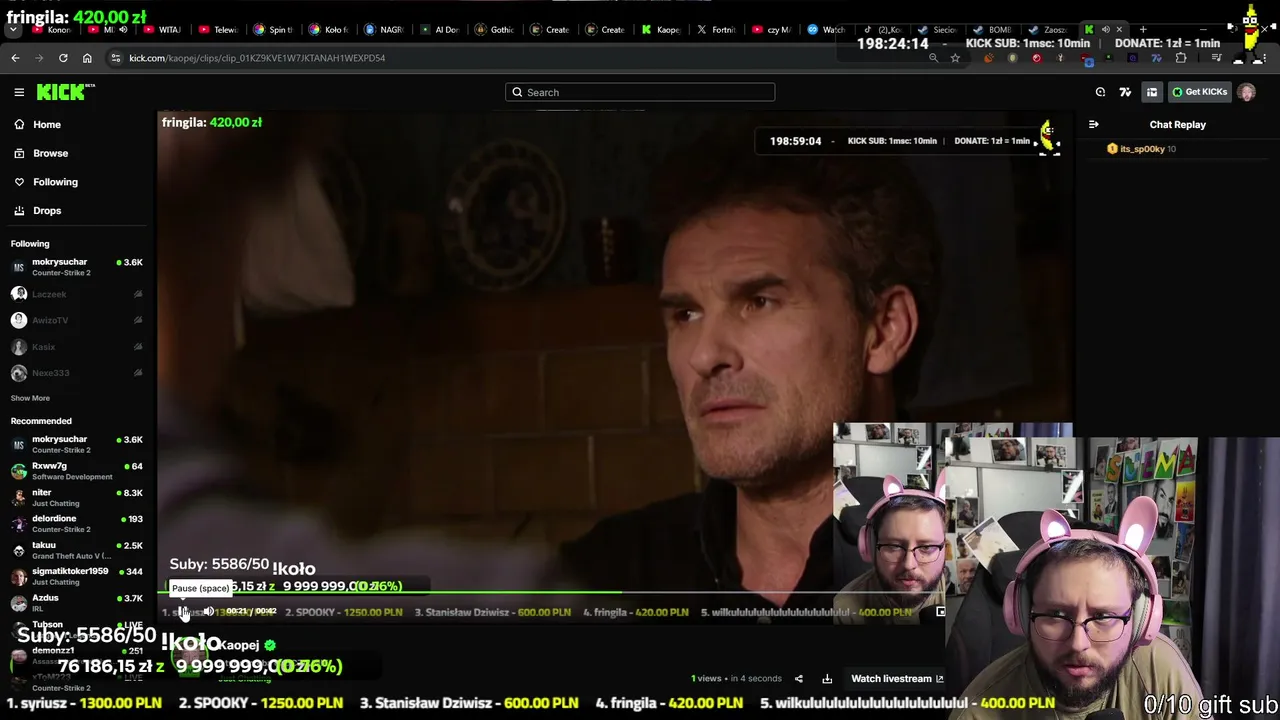Open niter recommended channel
Screen dimensions: 1280x720
(x=77, y=498)
